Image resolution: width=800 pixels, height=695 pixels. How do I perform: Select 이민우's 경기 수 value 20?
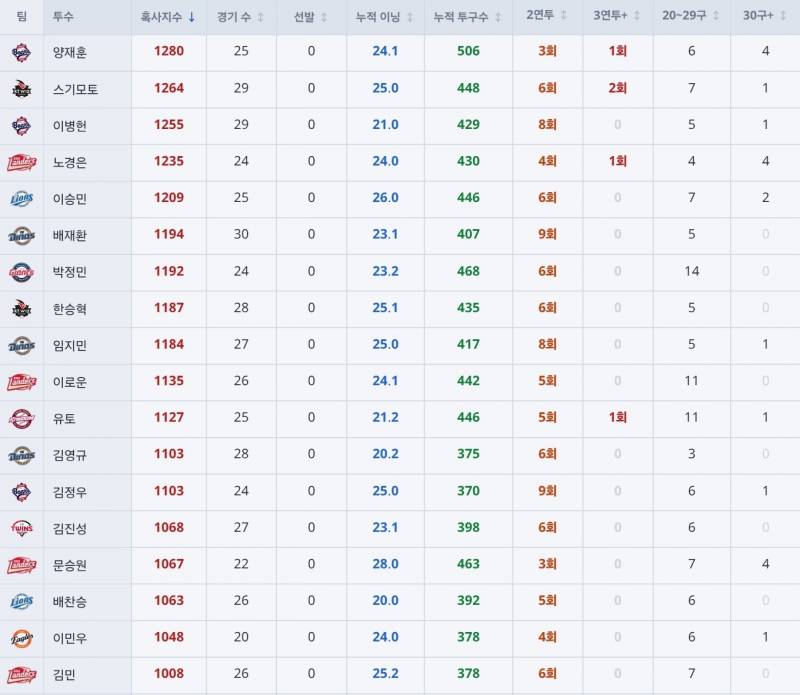coord(241,637)
